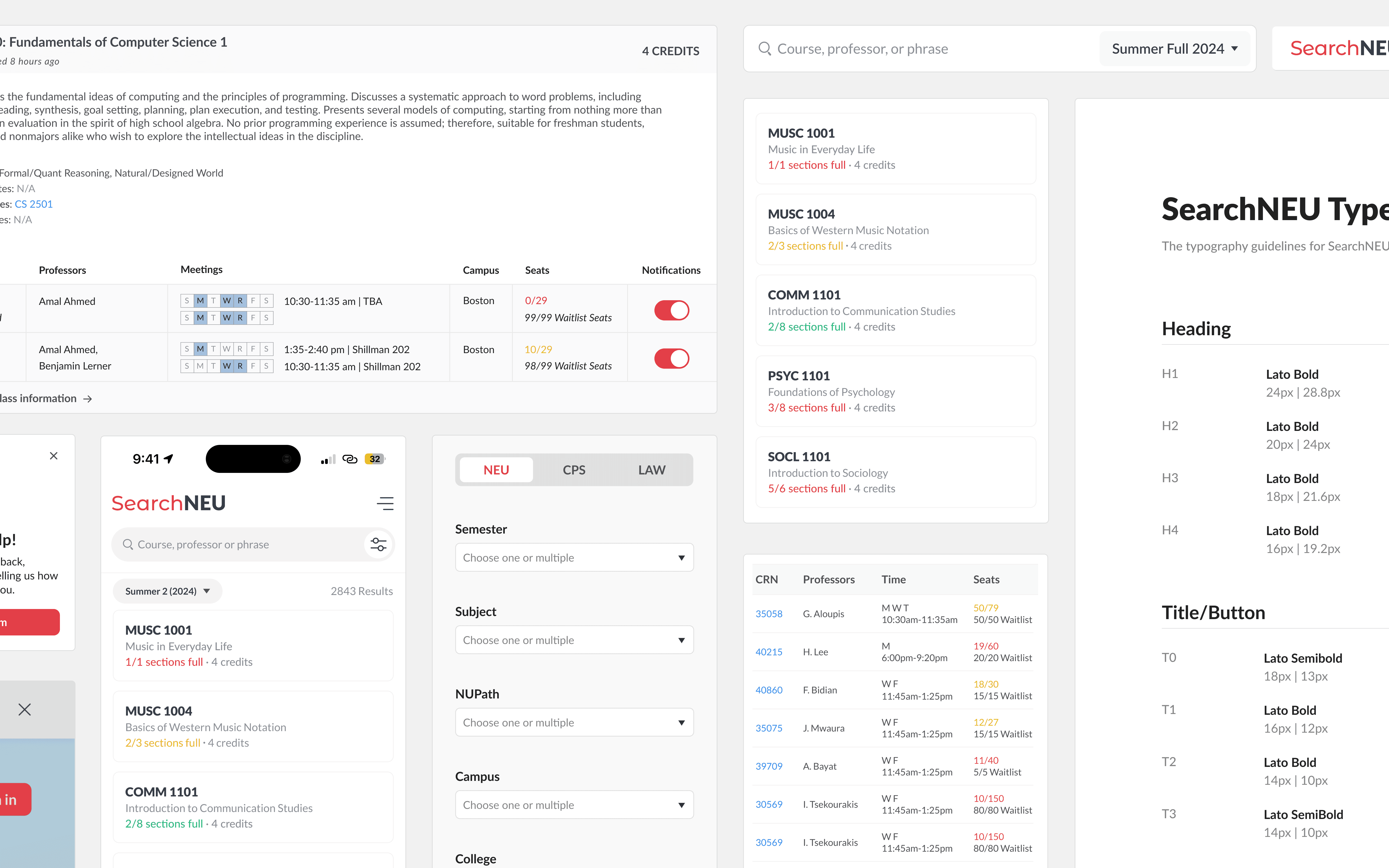This screenshot has width=1389, height=868.
Task: Toggle notifications for Amal Ahmed's 0/29 section
Action: [671, 310]
